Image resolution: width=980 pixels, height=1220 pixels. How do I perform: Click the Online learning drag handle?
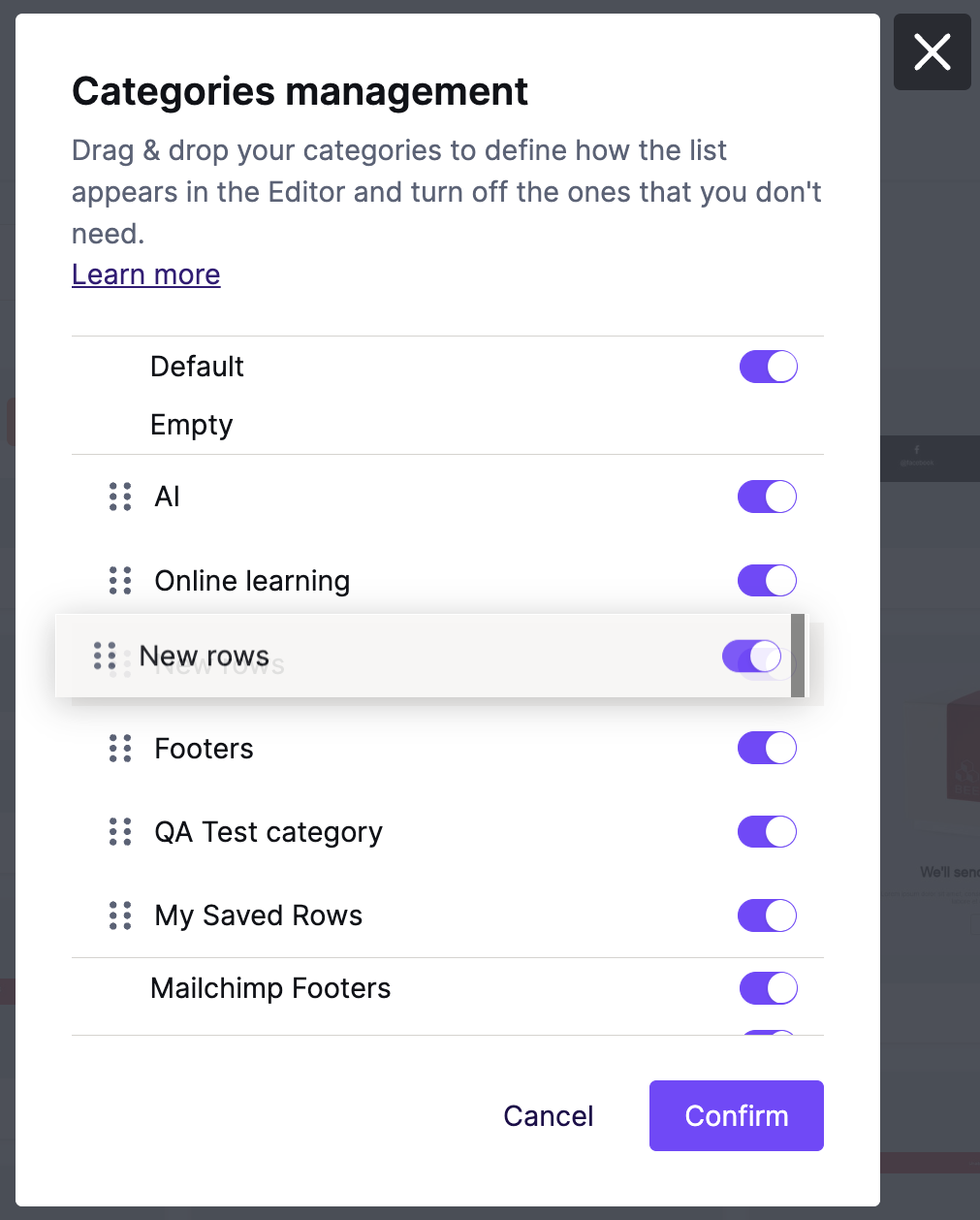[120, 581]
